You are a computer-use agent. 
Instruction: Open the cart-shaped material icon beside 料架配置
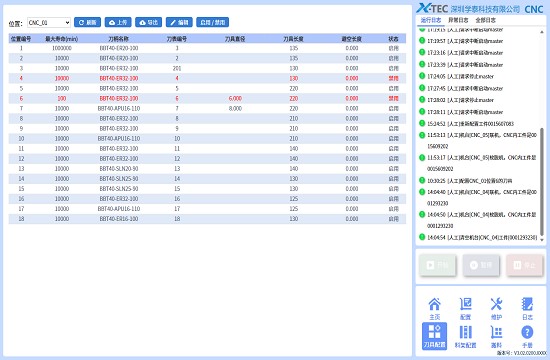click(x=496, y=336)
